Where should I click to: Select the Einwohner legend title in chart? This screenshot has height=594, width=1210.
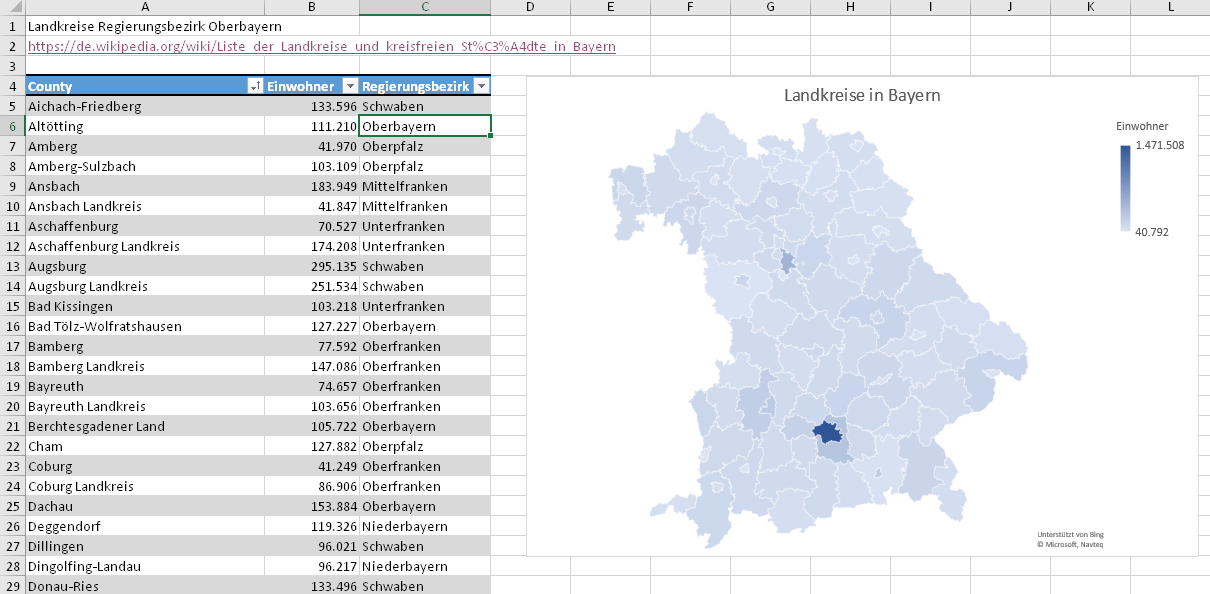(1142, 126)
